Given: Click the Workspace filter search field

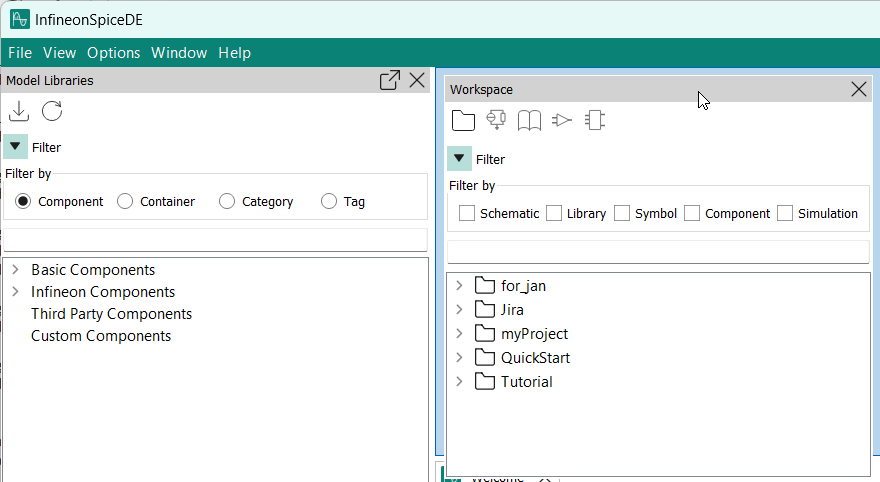Looking at the screenshot, I should [x=657, y=251].
